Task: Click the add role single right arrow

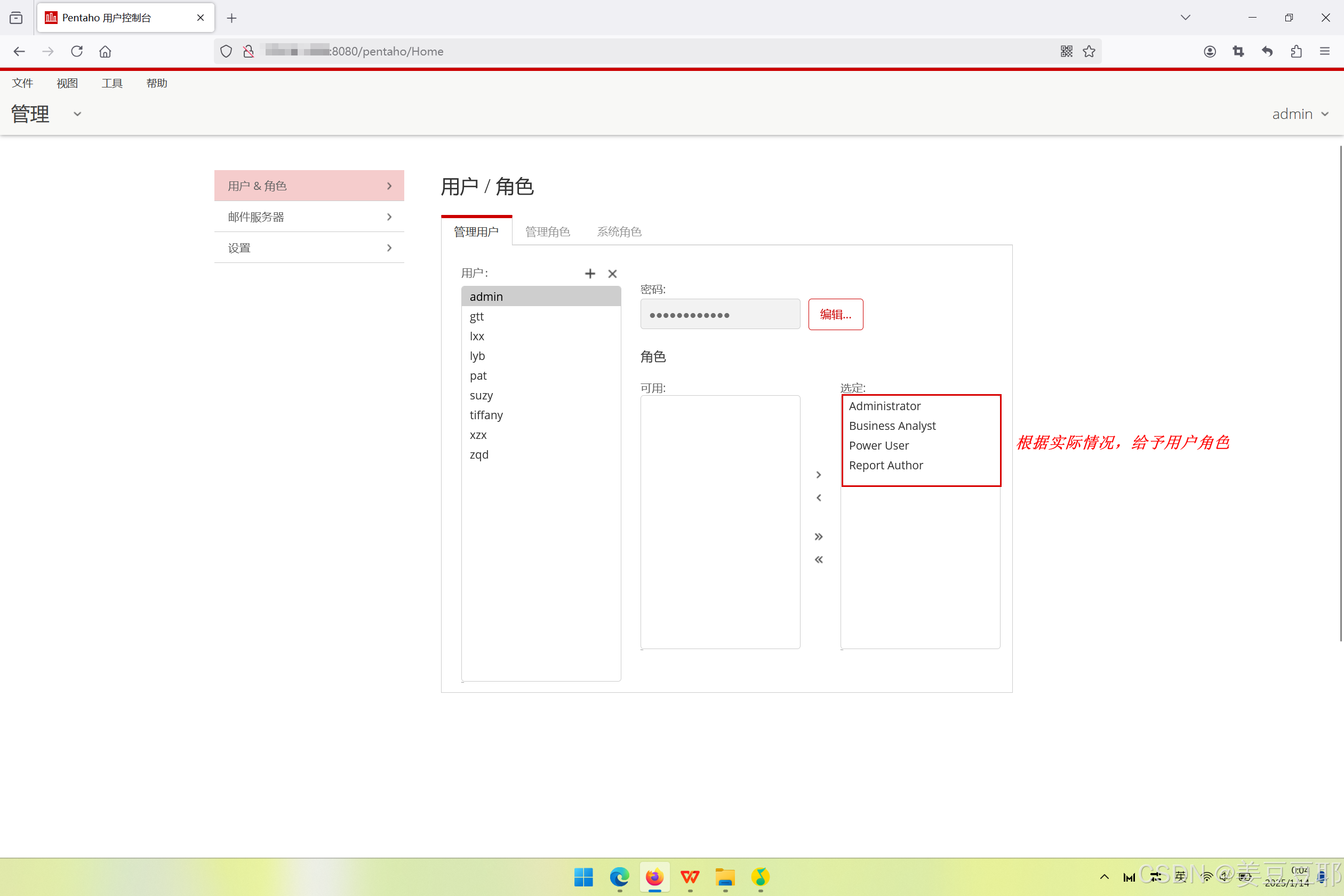Action: point(818,475)
